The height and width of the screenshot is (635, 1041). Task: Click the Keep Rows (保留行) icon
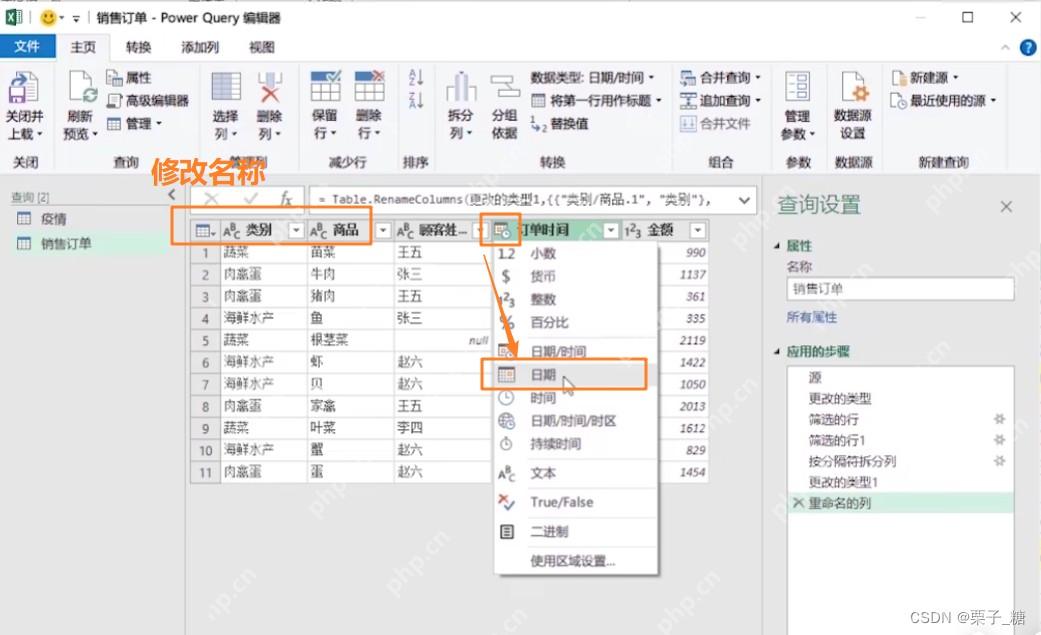coord(325,86)
